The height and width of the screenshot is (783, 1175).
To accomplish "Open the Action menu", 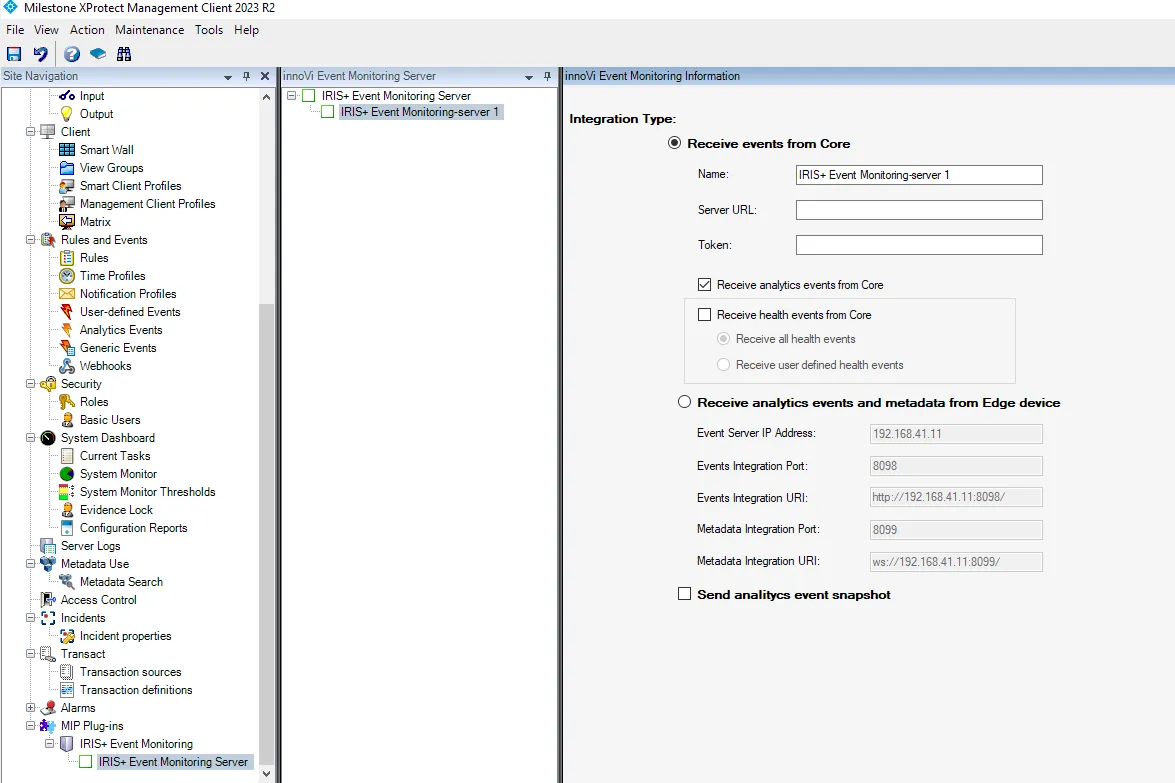I will (87, 30).
